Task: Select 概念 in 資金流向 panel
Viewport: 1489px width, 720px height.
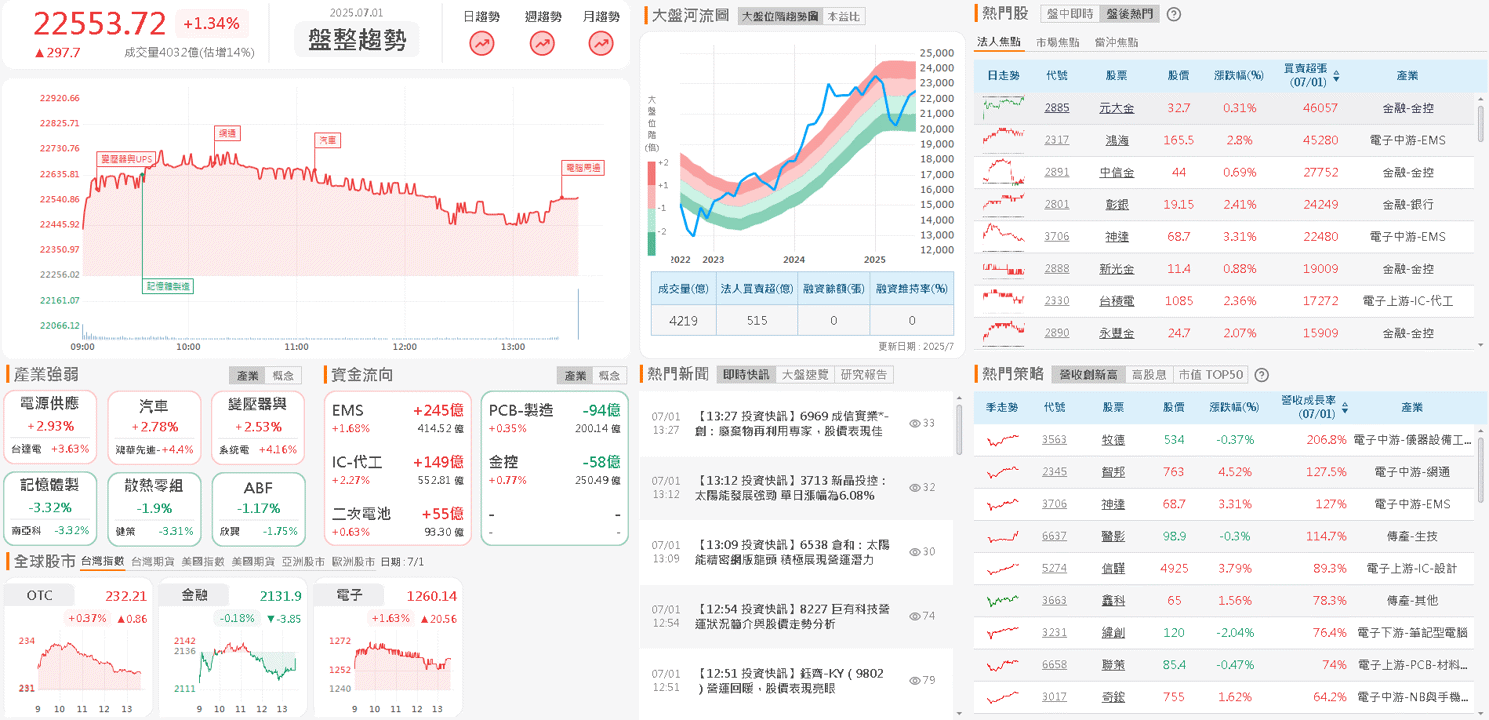Action: click(609, 376)
